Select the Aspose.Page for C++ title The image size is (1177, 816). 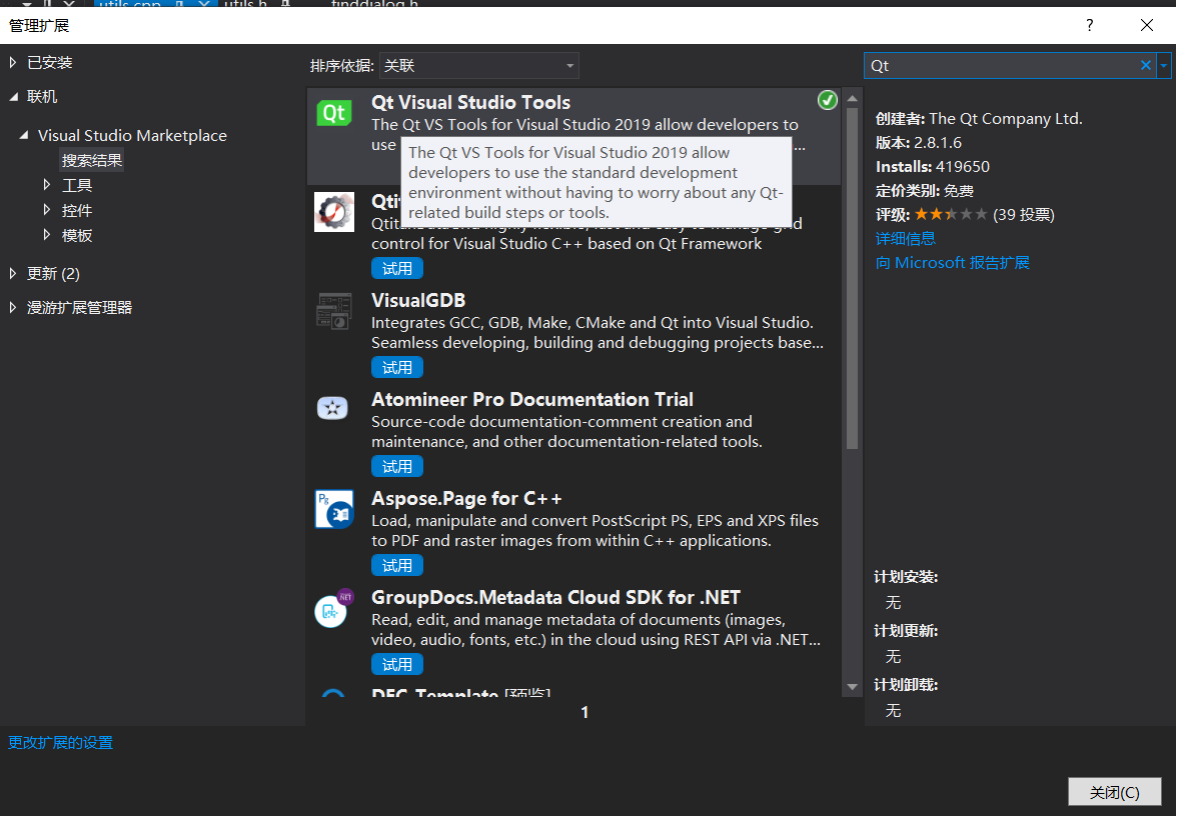pos(466,498)
